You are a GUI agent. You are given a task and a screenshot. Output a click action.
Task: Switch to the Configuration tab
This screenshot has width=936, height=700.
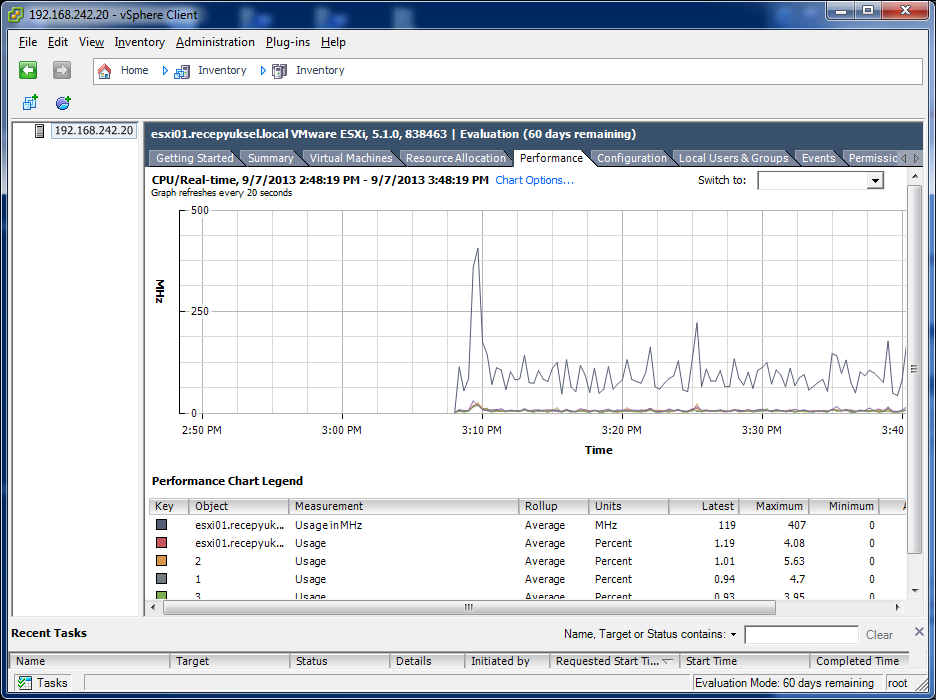tap(632, 158)
